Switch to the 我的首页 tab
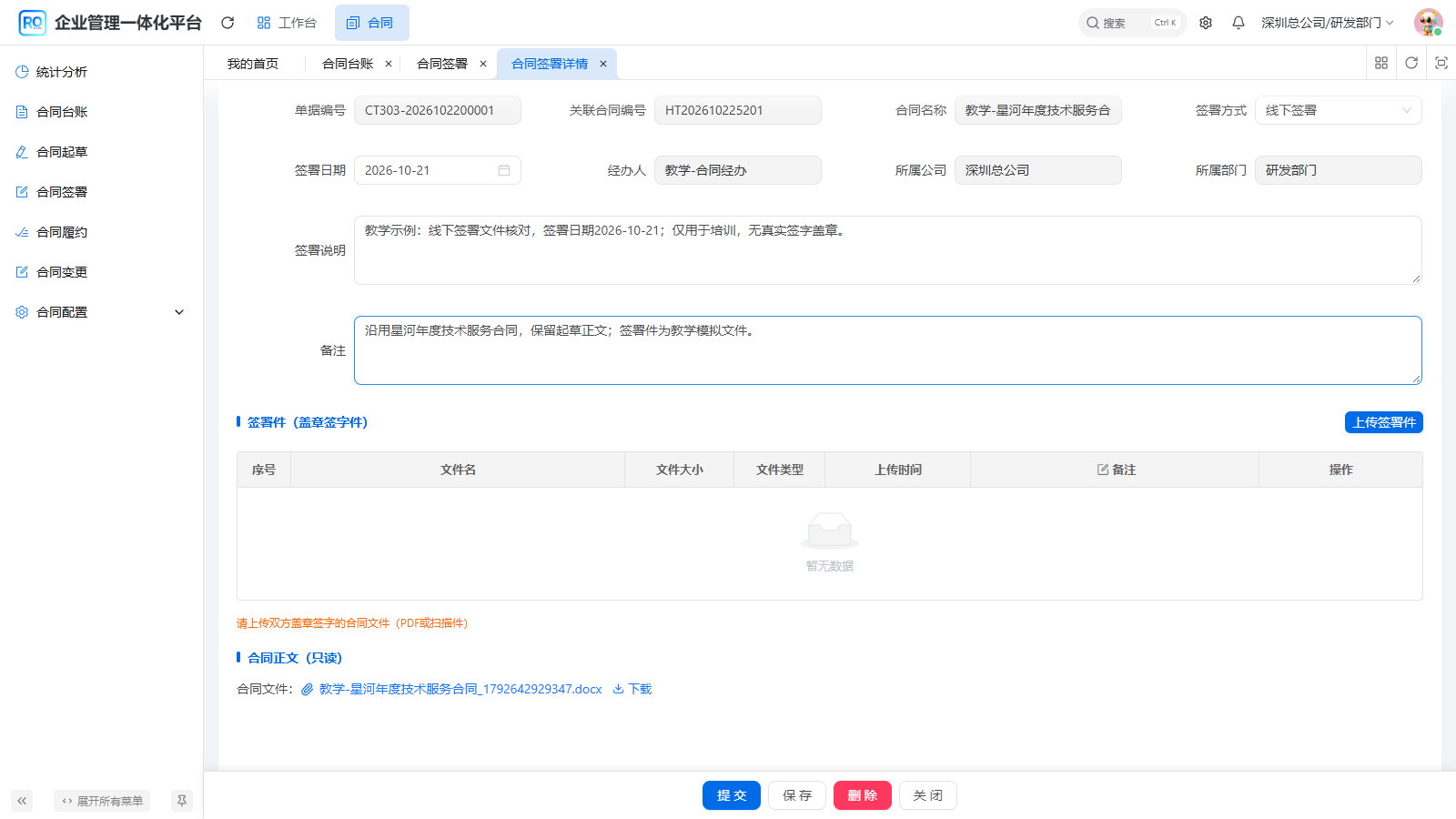This screenshot has width=1456, height=819. click(253, 64)
